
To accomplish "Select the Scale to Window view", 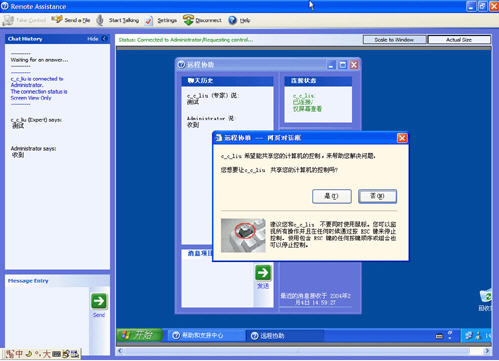I will click(x=394, y=40).
